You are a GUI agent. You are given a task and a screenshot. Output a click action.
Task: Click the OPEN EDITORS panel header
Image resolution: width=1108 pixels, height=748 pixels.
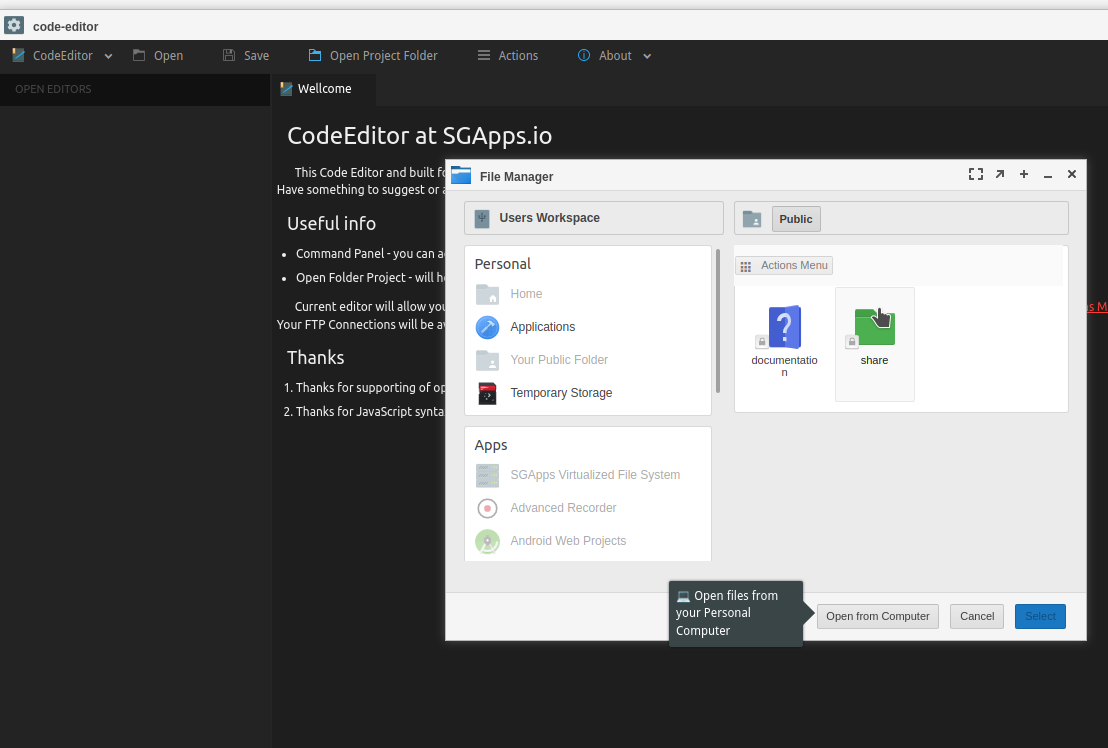(x=134, y=90)
